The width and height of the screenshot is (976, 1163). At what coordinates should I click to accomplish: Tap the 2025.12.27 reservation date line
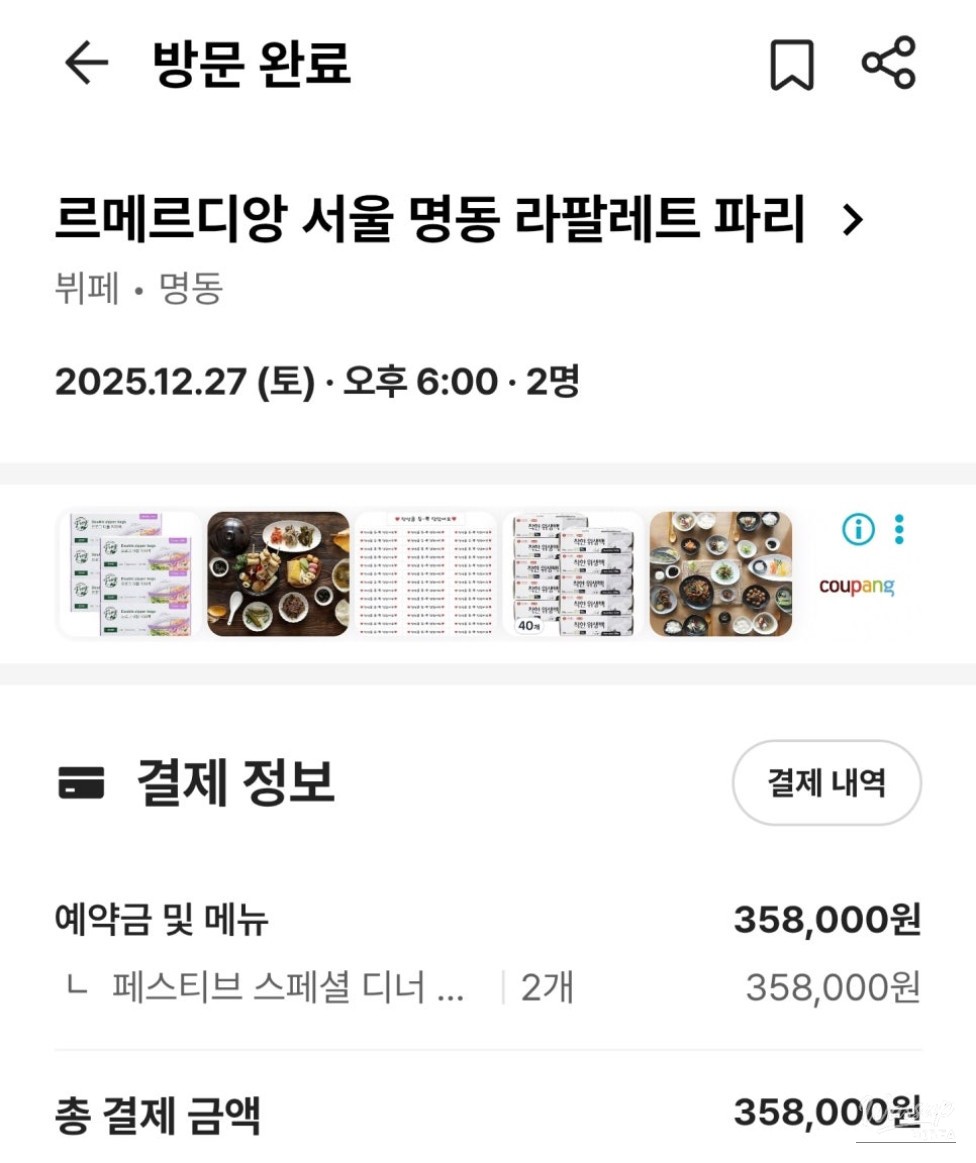[x=316, y=382]
